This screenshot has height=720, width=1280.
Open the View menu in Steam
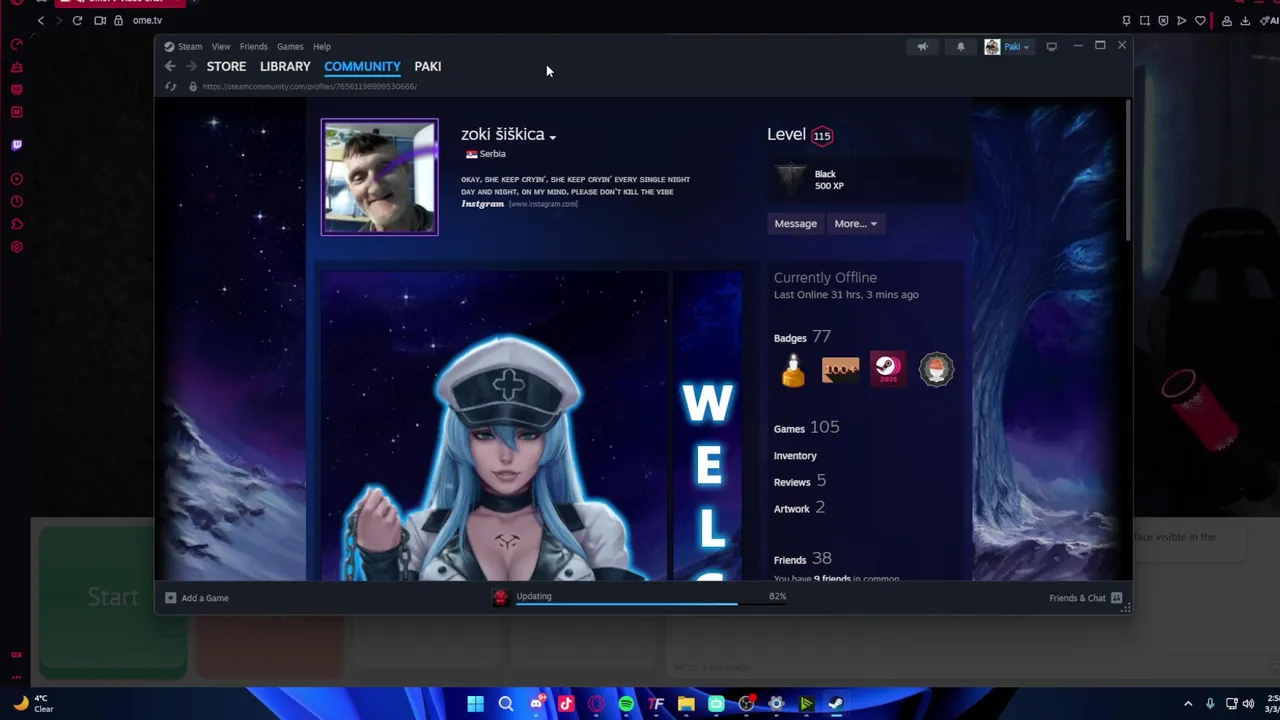coord(221,46)
